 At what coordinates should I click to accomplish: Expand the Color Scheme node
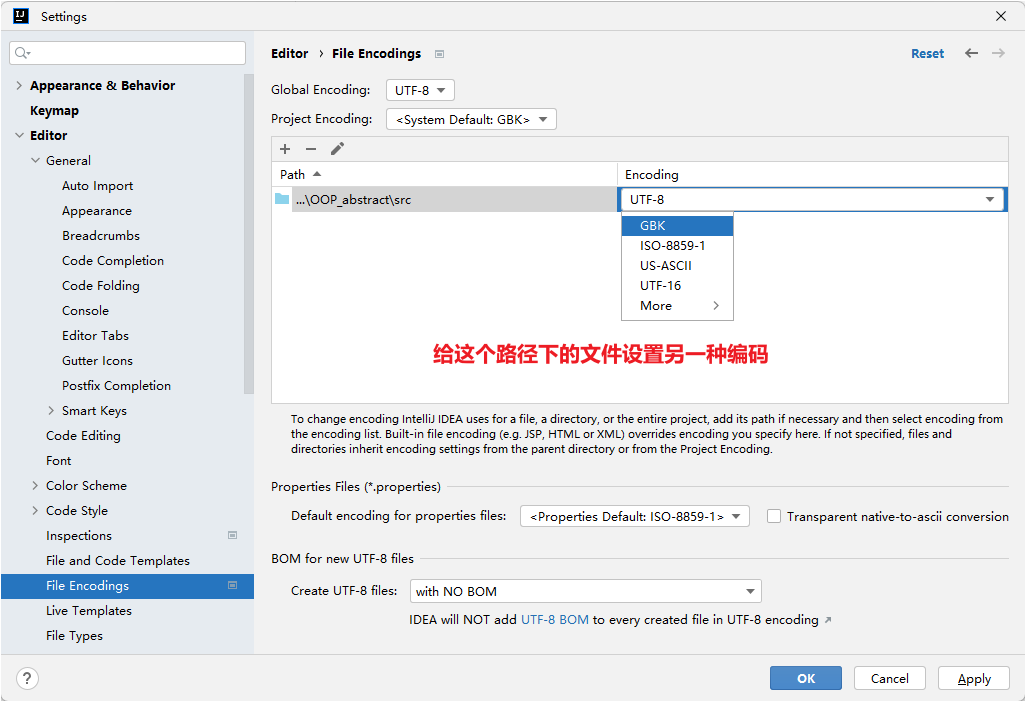tap(35, 485)
